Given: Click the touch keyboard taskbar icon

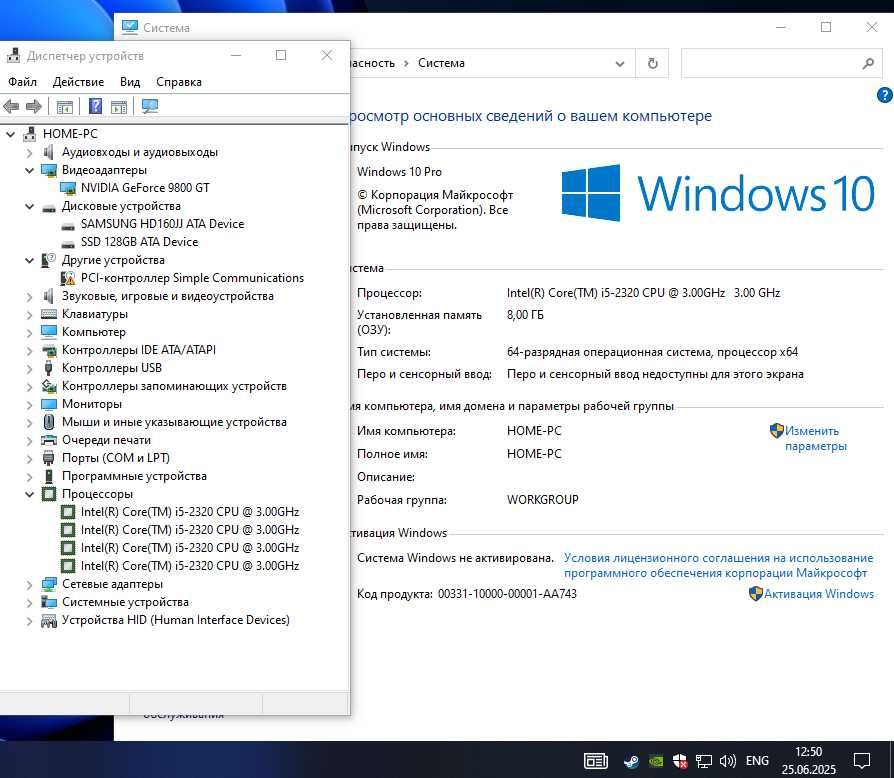Looking at the screenshot, I should click(596, 761).
